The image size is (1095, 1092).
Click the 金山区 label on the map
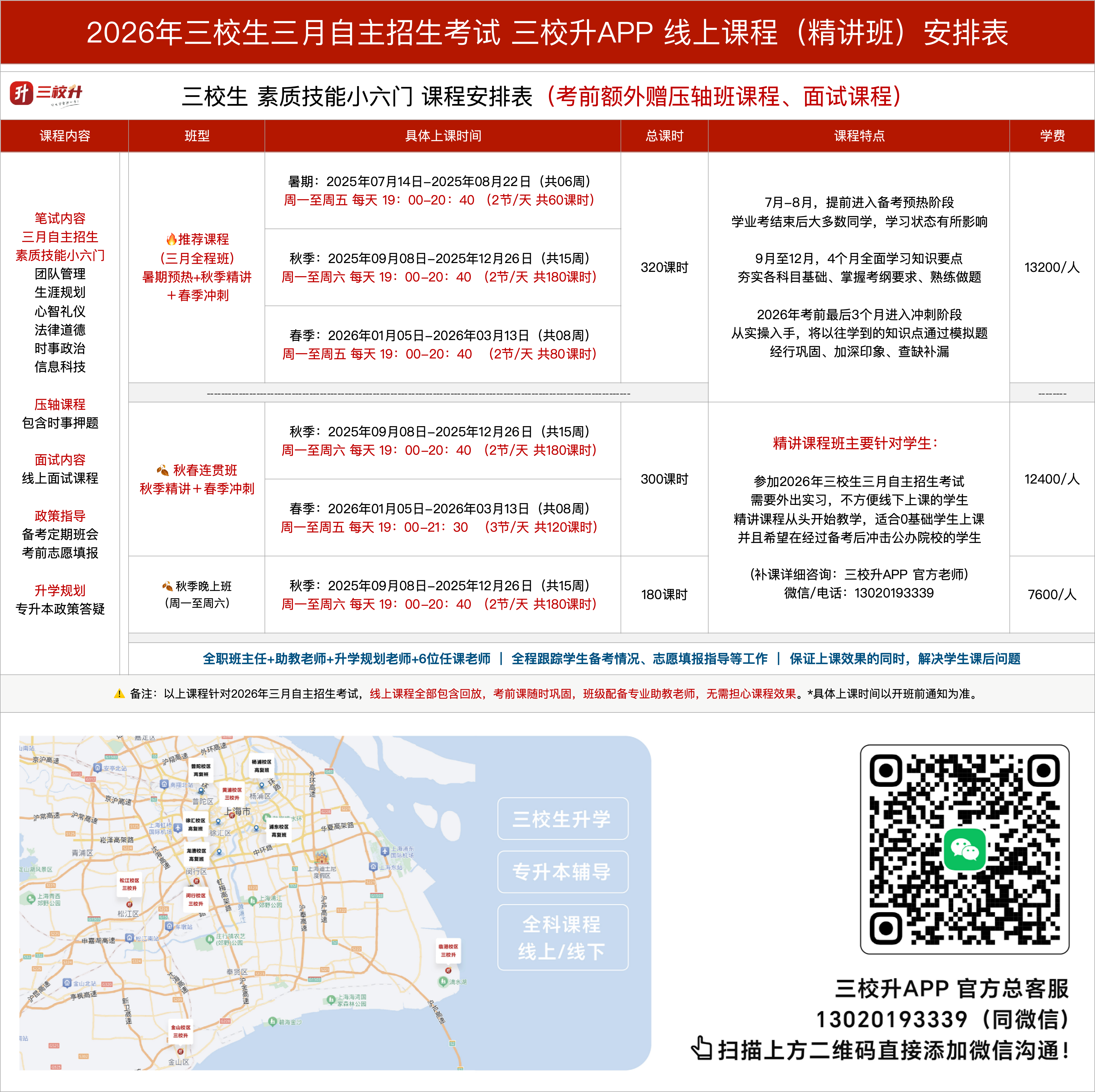tap(179, 1062)
